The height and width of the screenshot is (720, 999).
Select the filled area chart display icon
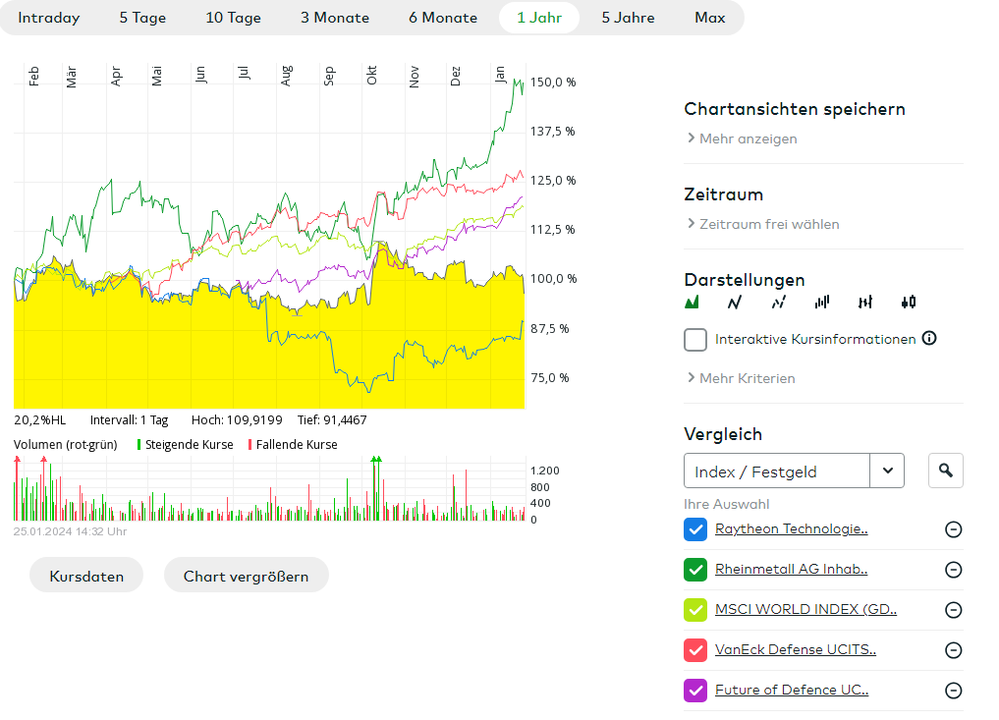click(x=692, y=302)
